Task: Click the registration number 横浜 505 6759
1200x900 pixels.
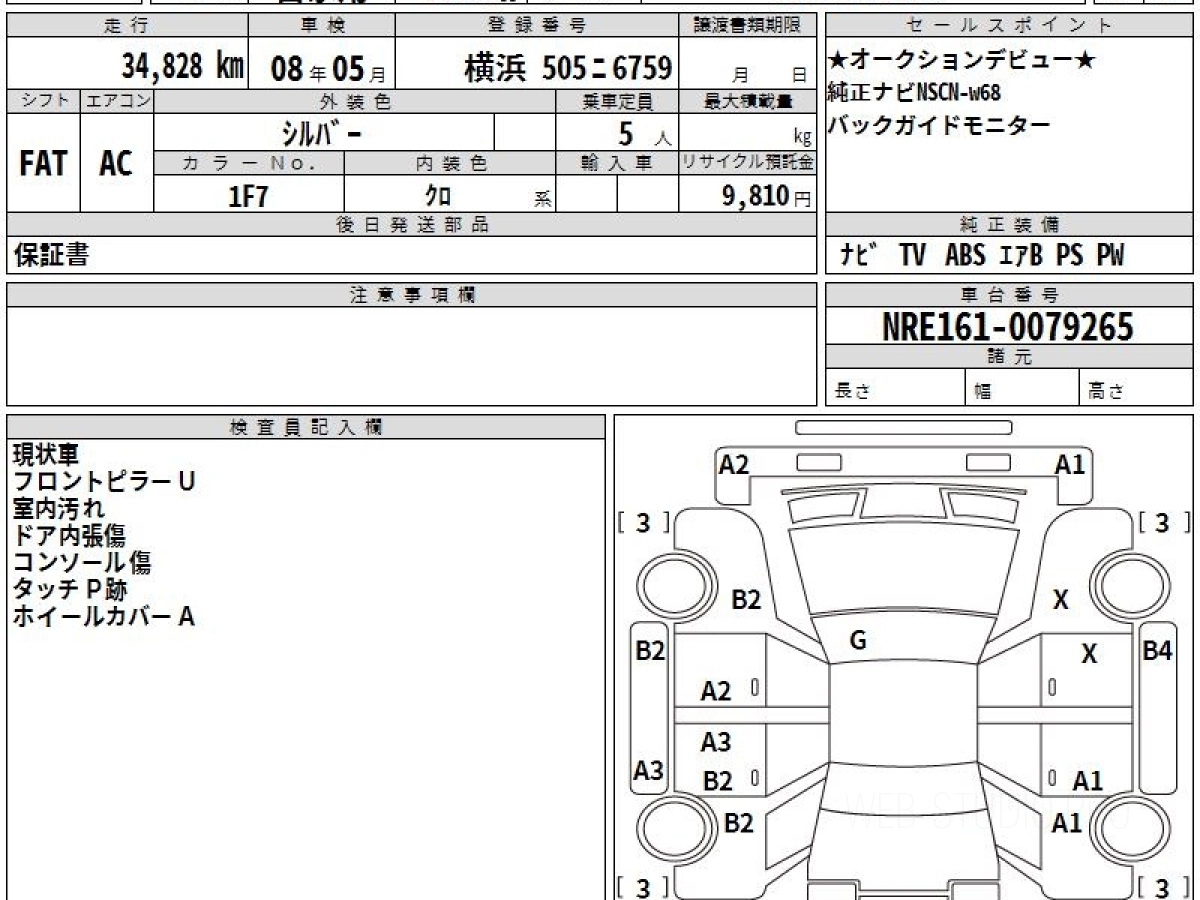Action: (567, 68)
